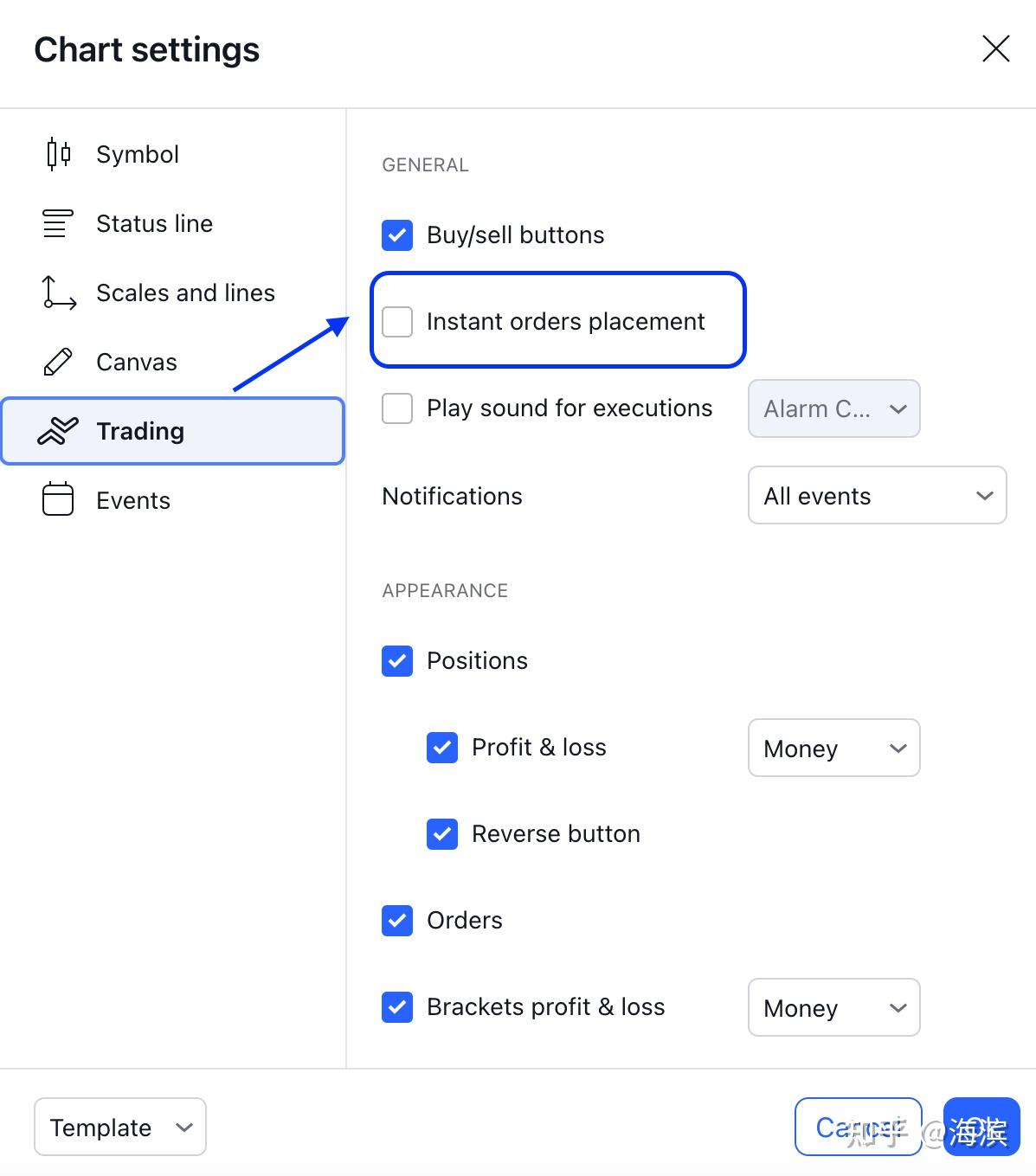Viewport: 1036px width, 1176px height.
Task: Click the Scales and lines axes icon
Action: [58, 292]
